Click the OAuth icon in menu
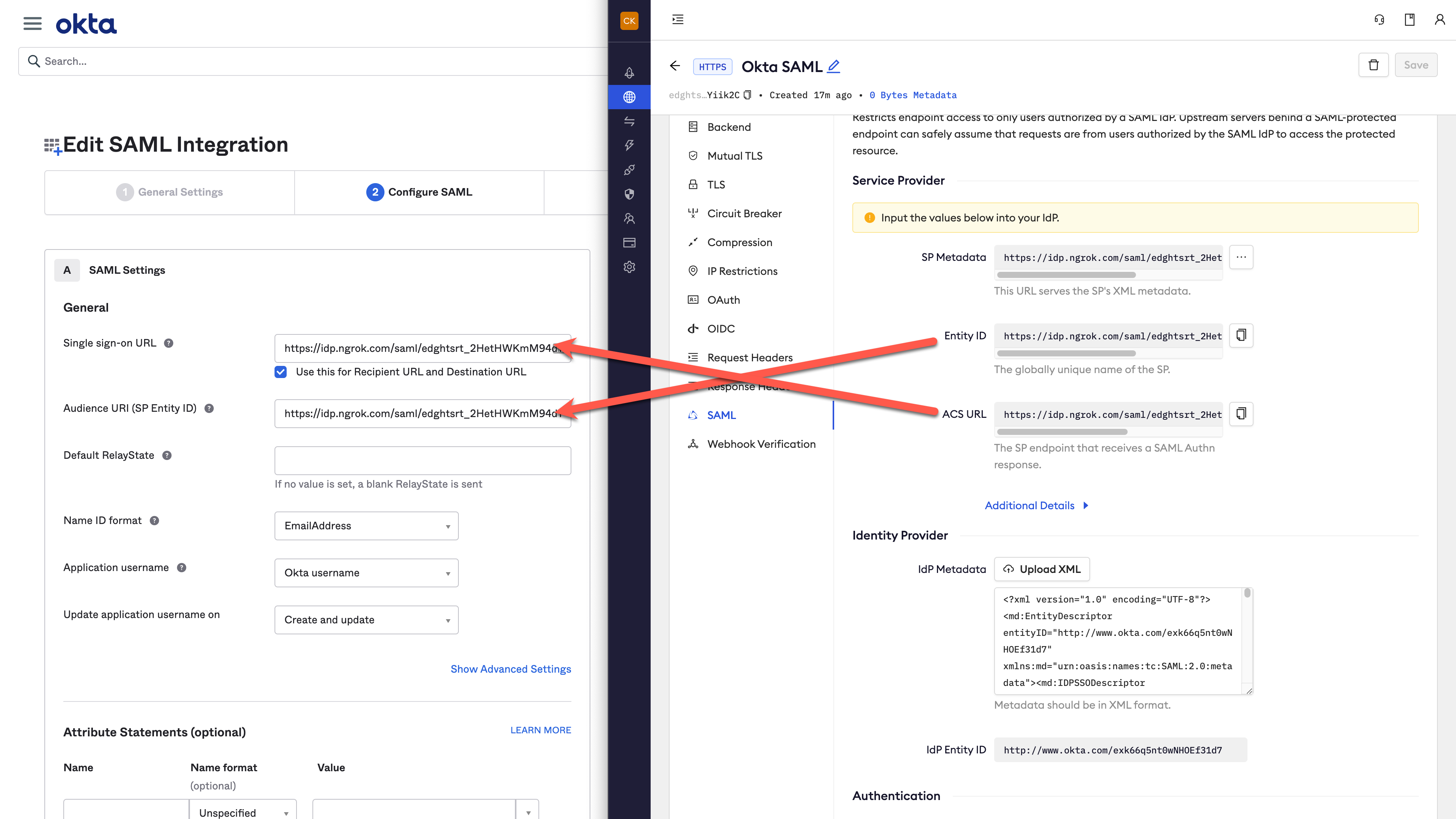Screen dimensions: 1456x819 [694, 300]
